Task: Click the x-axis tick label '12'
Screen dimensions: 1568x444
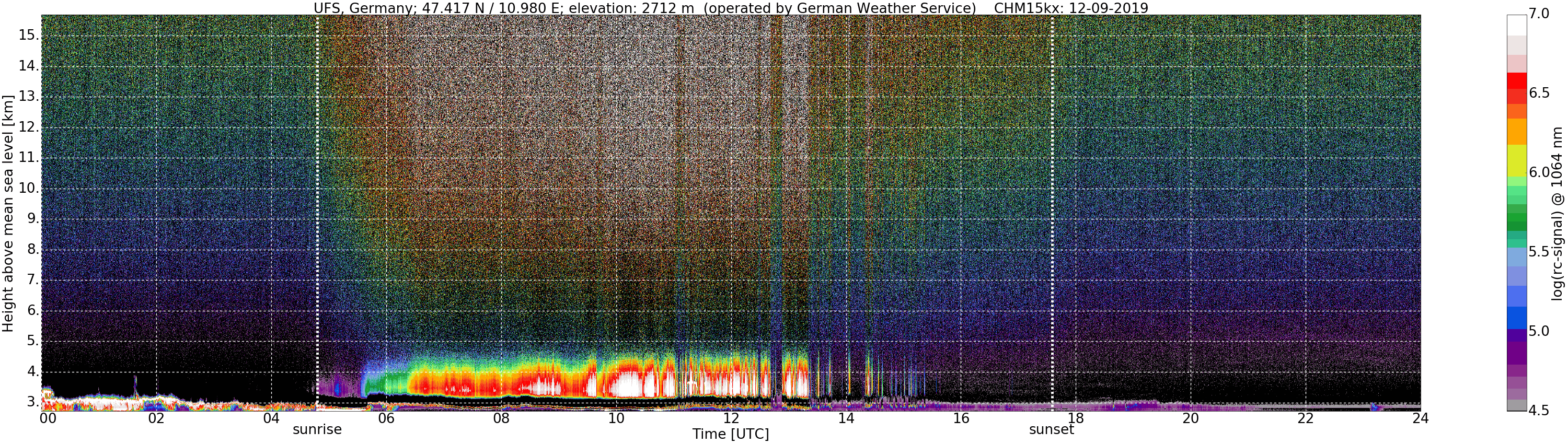Action: click(731, 418)
